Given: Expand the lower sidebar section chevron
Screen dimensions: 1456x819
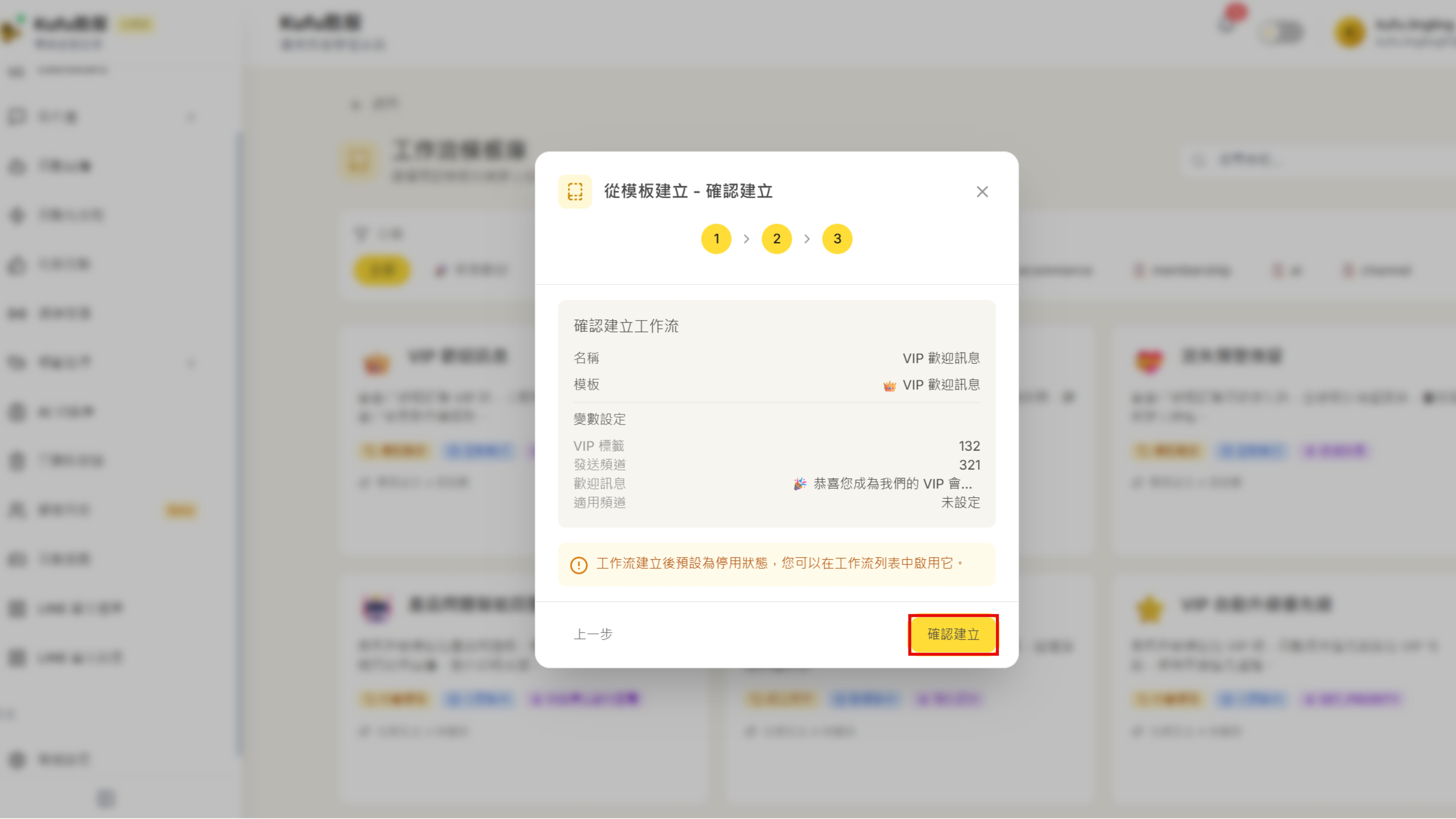Looking at the screenshot, I should point(191,362).
